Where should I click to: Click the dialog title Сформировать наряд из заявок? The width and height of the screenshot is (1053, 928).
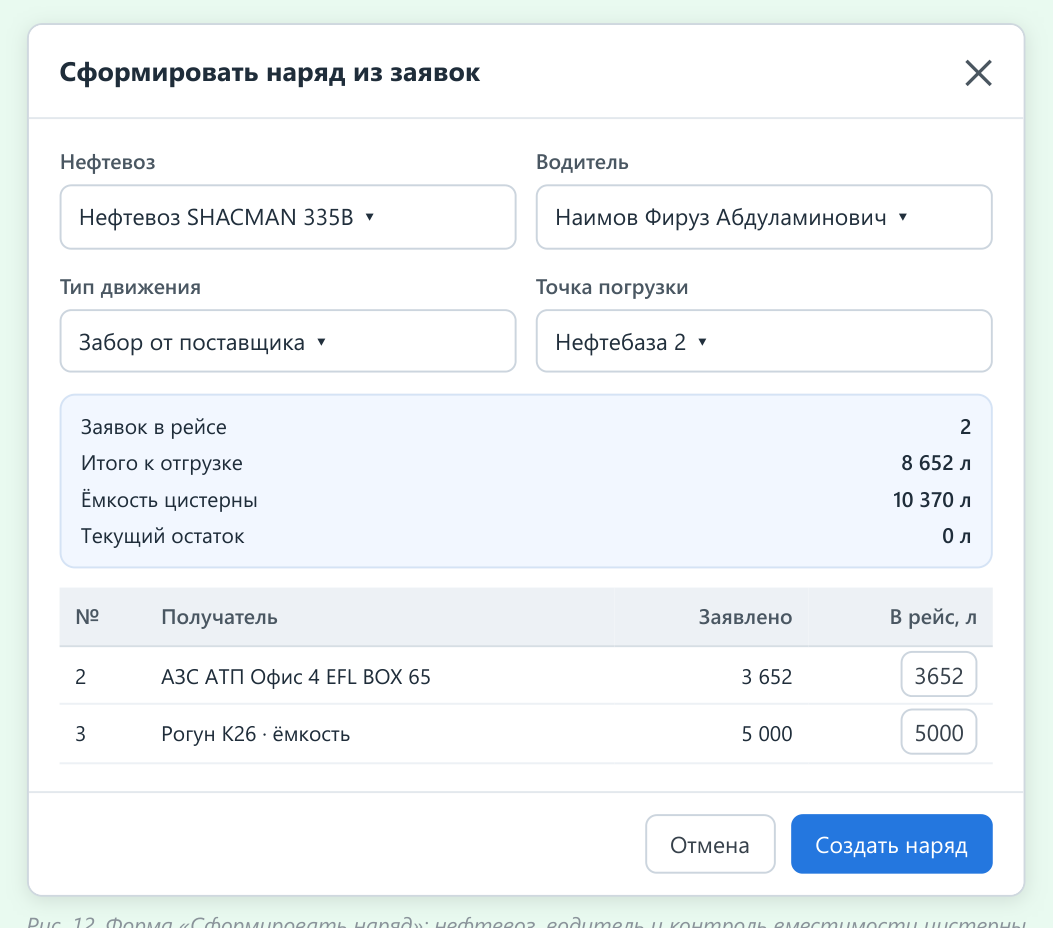pyautogui.click(x=269, y=72)
